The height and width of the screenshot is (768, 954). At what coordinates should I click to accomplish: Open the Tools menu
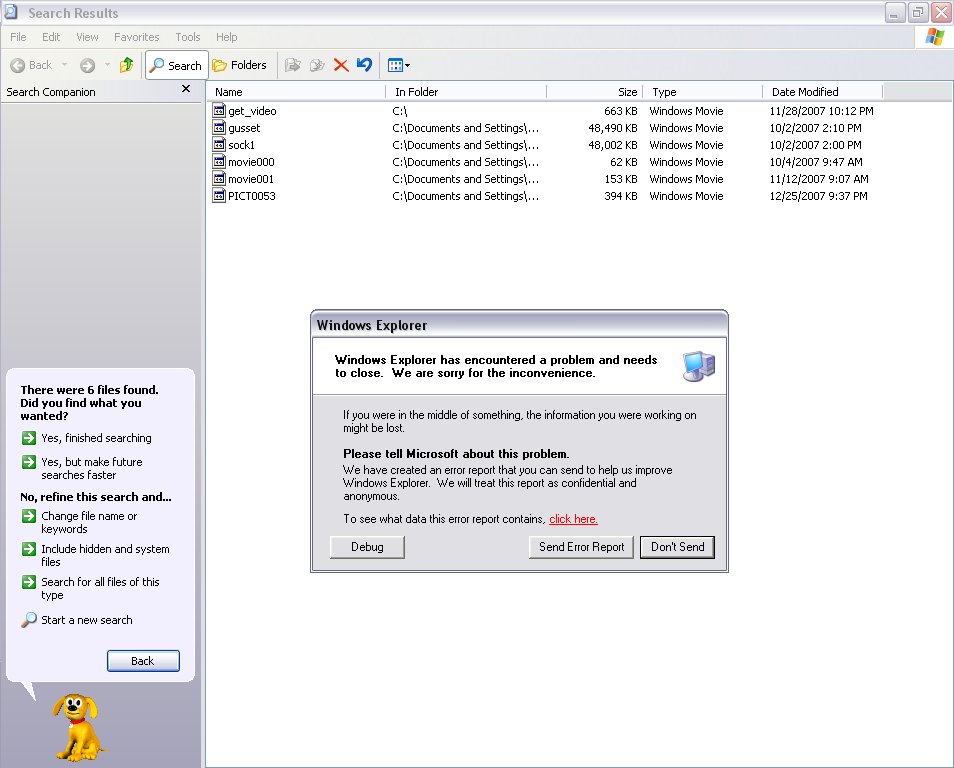(187, 37)
